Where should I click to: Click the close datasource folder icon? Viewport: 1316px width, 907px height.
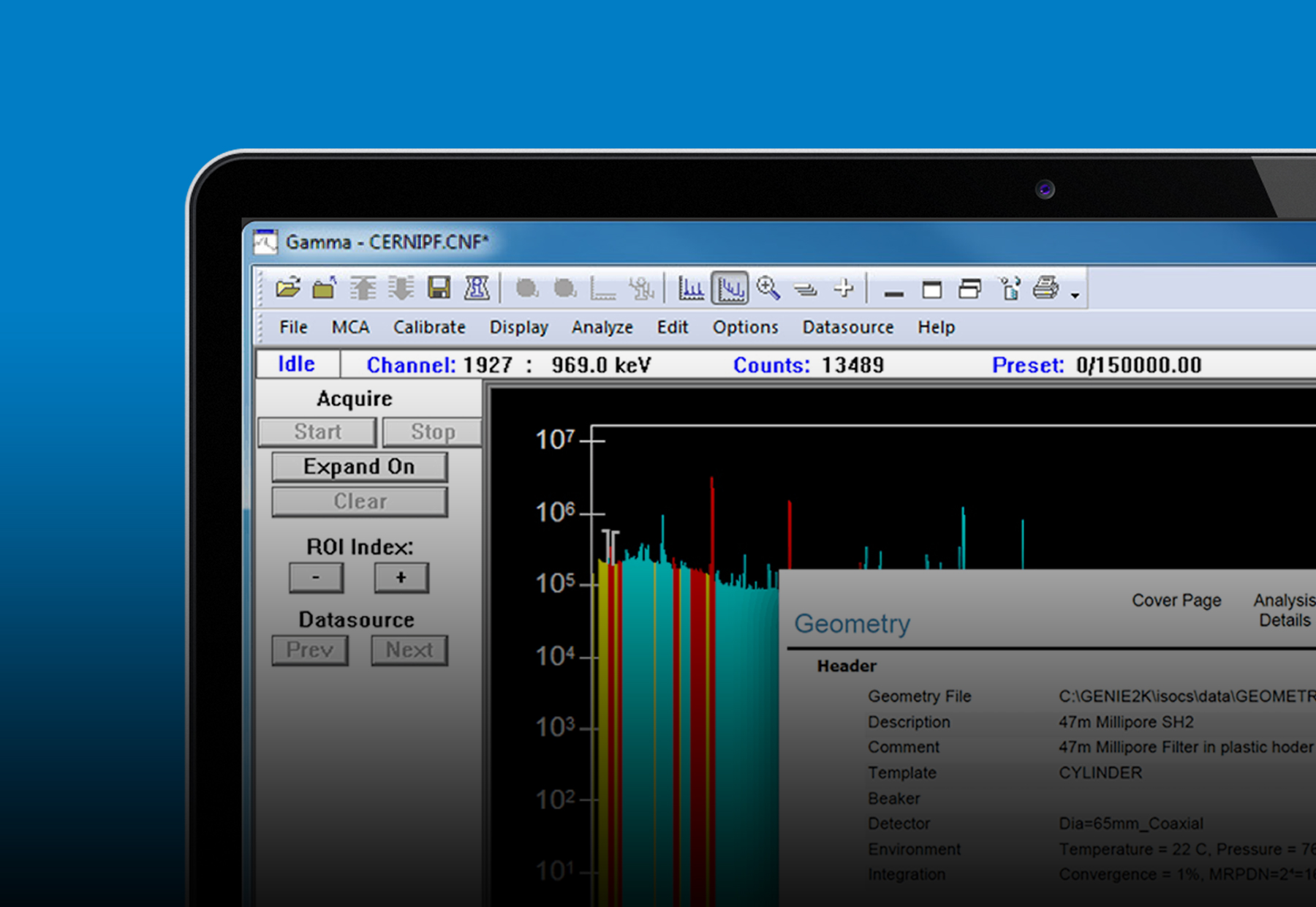point(325,288)
